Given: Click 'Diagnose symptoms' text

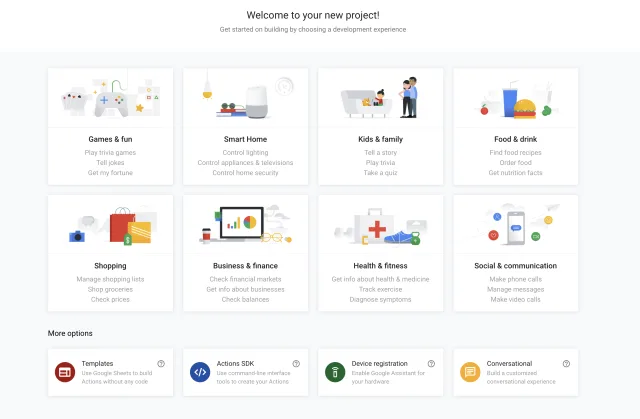Looking at the screenshot, I should coord(380,299).
